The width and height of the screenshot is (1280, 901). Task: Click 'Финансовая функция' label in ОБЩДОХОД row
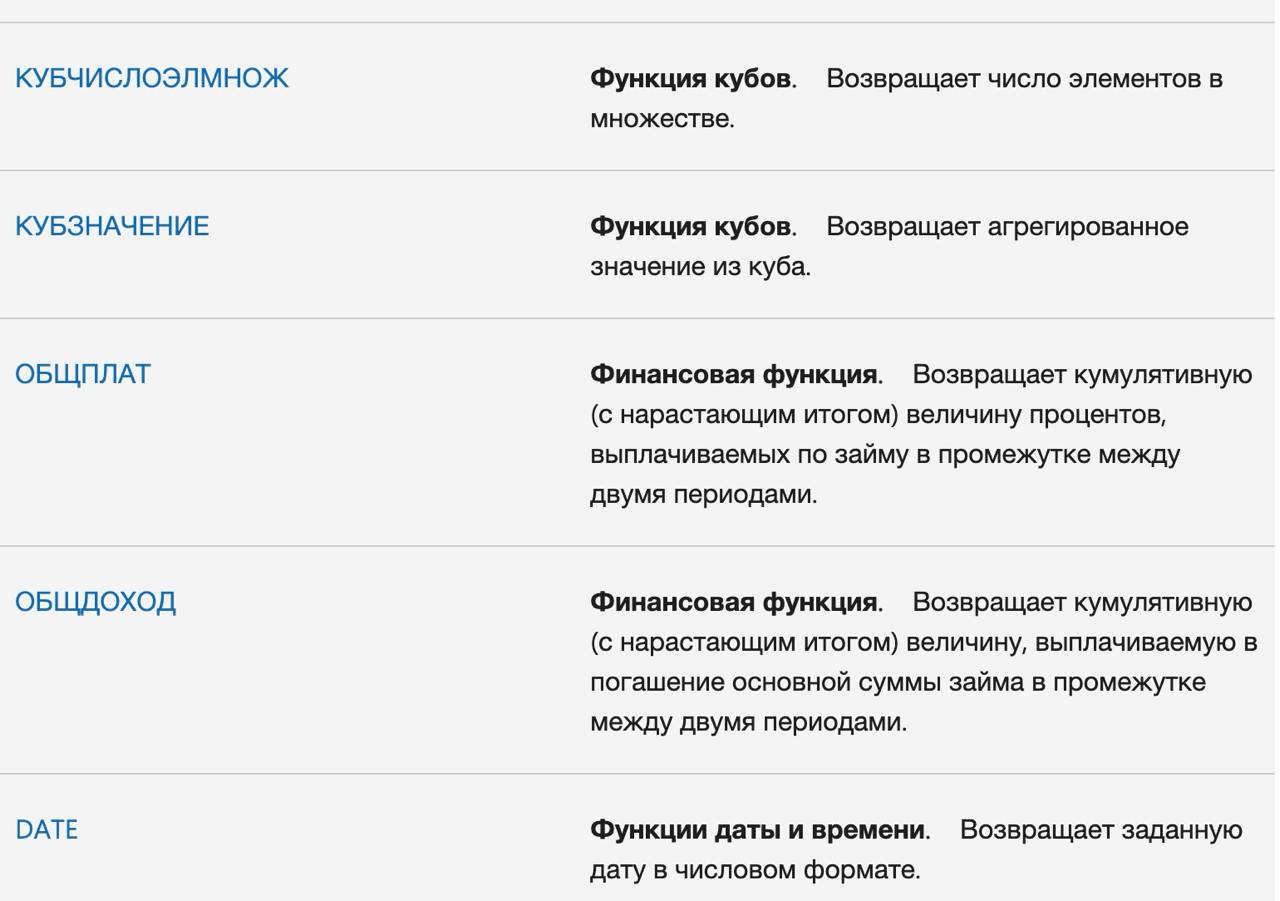coord(734,602)
